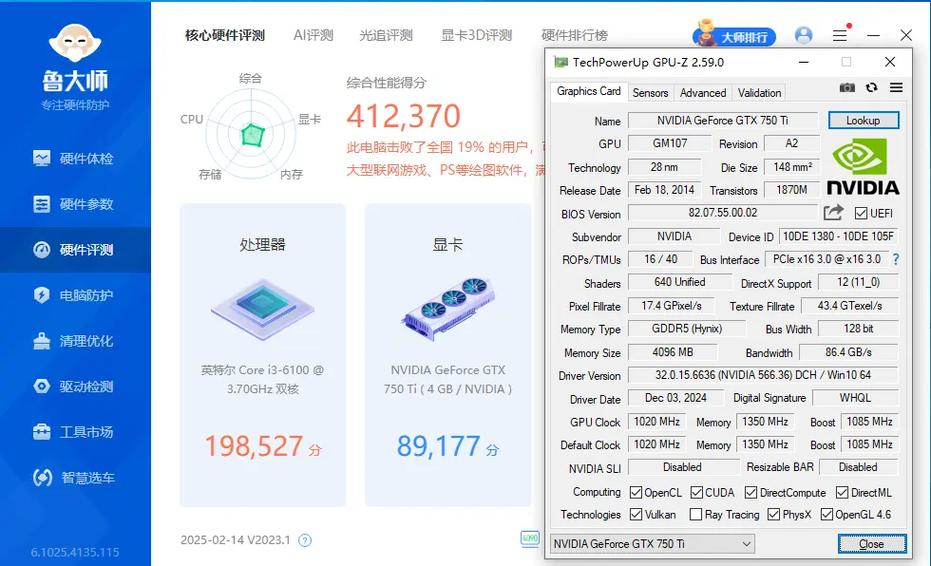Open the Sensors tab in GPU-Z
This screenshot has height=566, width=931.
click(650, 93)
